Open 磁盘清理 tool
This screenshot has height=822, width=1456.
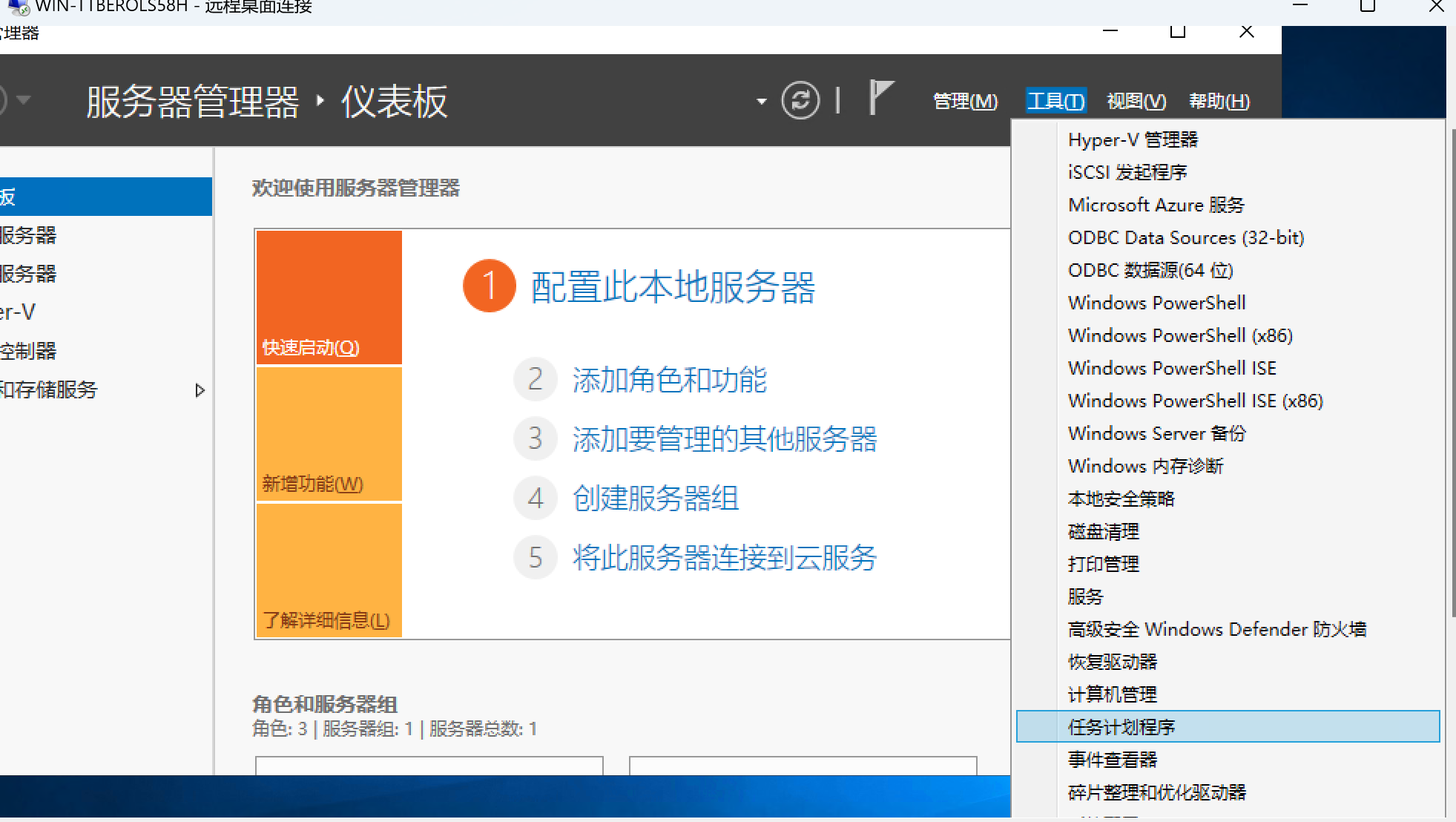click(x=1103, y=531)
